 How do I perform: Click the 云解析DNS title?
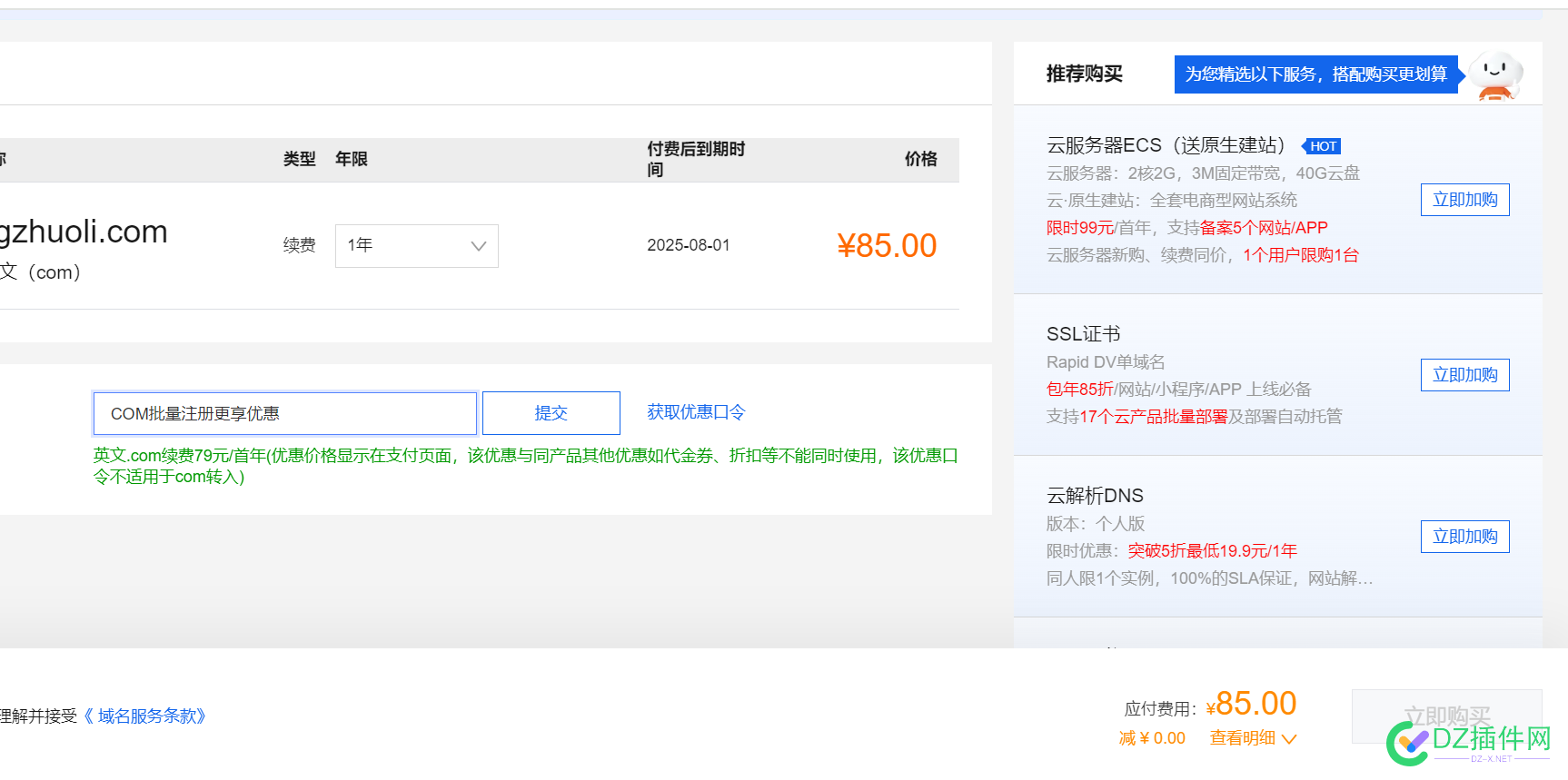click(x=1095, y=496)
